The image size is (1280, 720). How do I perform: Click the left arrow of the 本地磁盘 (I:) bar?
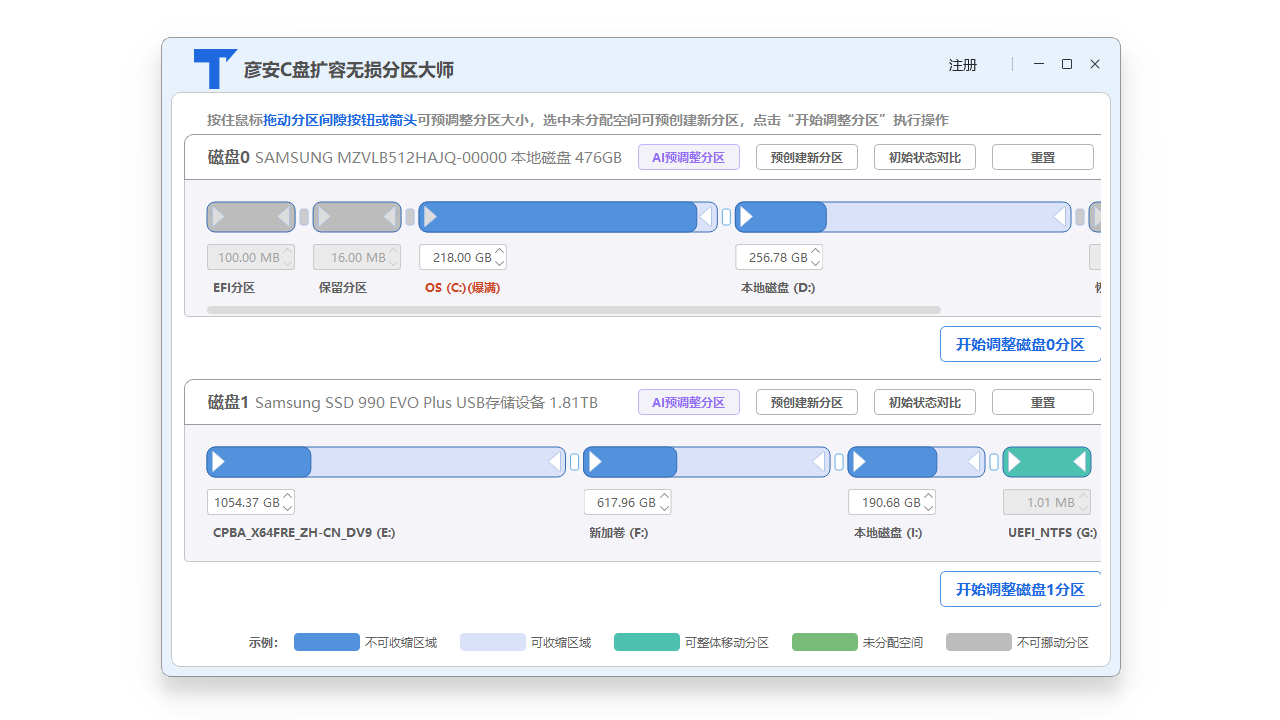click(859, 461)
